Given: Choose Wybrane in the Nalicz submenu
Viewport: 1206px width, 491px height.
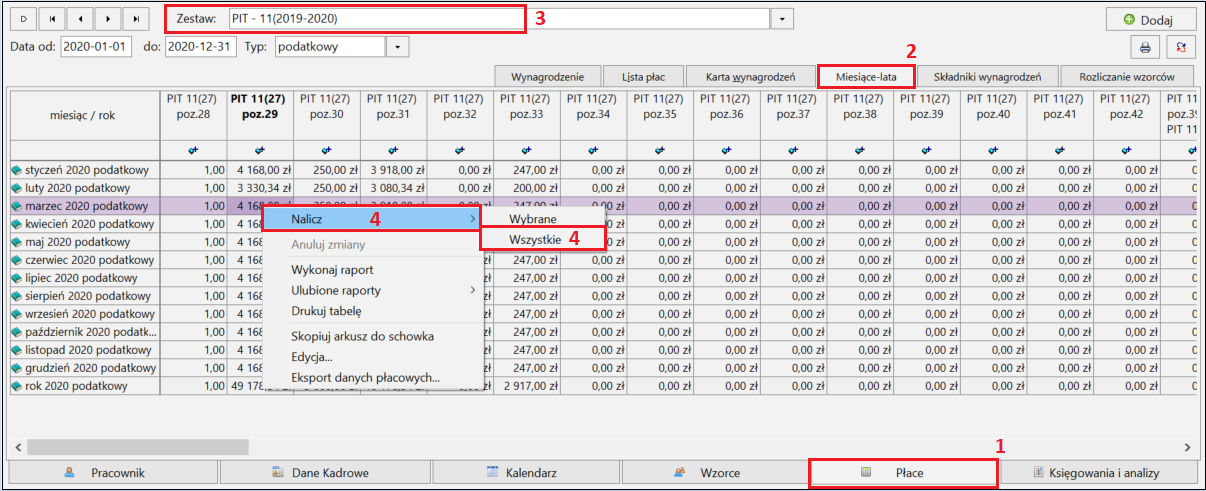Looking at the screenshot, I should (544, 218).
